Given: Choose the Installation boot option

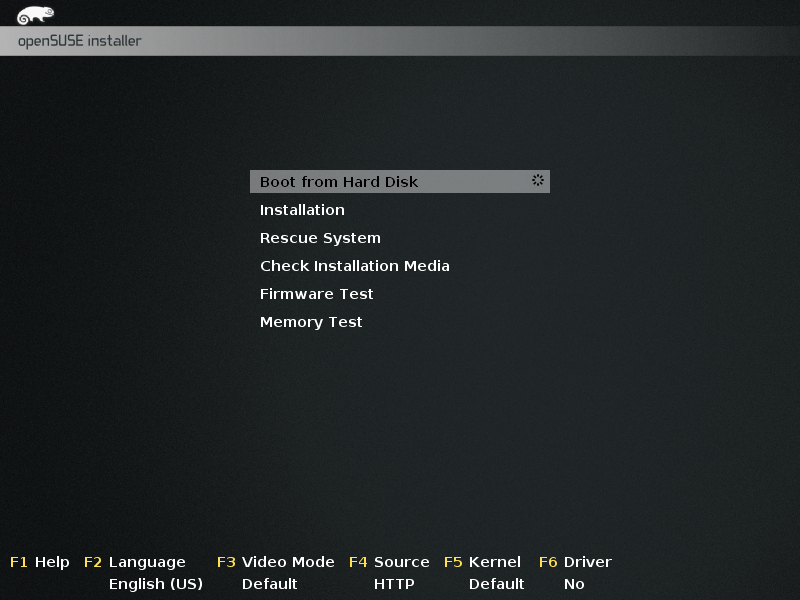Looking at the screenshot, I should pos(302,210).
